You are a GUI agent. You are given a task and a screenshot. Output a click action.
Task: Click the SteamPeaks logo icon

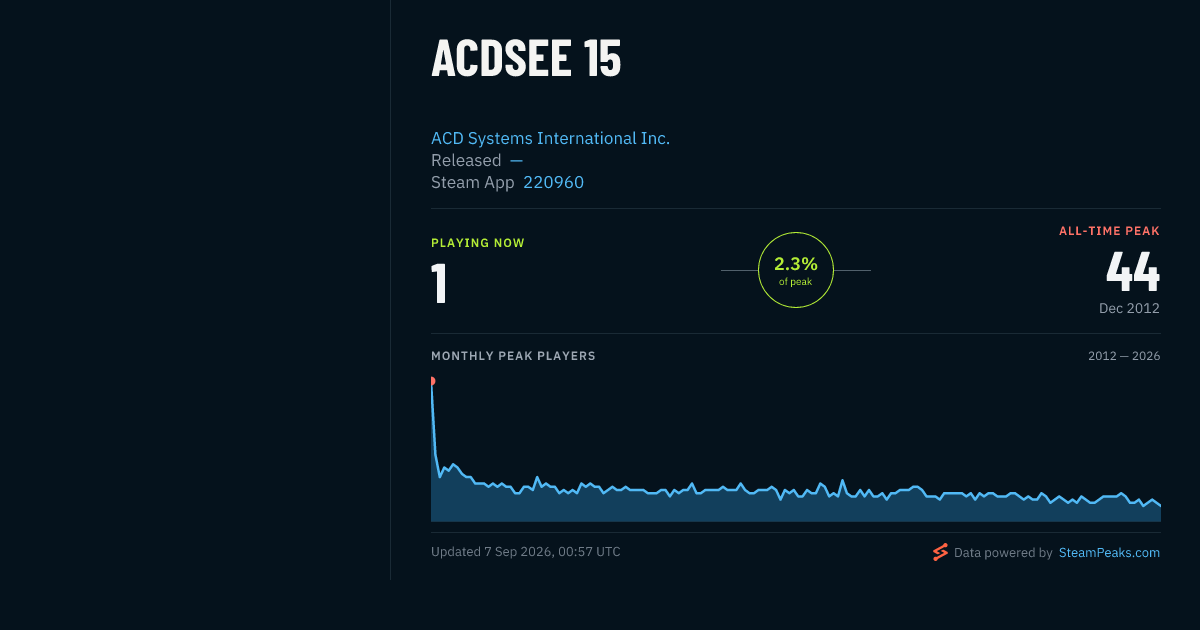[940, 552]
